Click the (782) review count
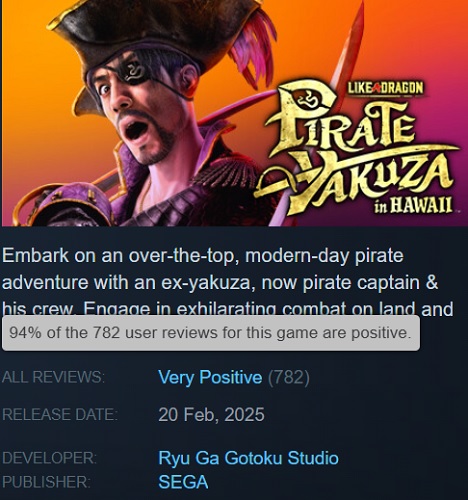Viewport: 468px width, 500px height. tap(289, 377)
